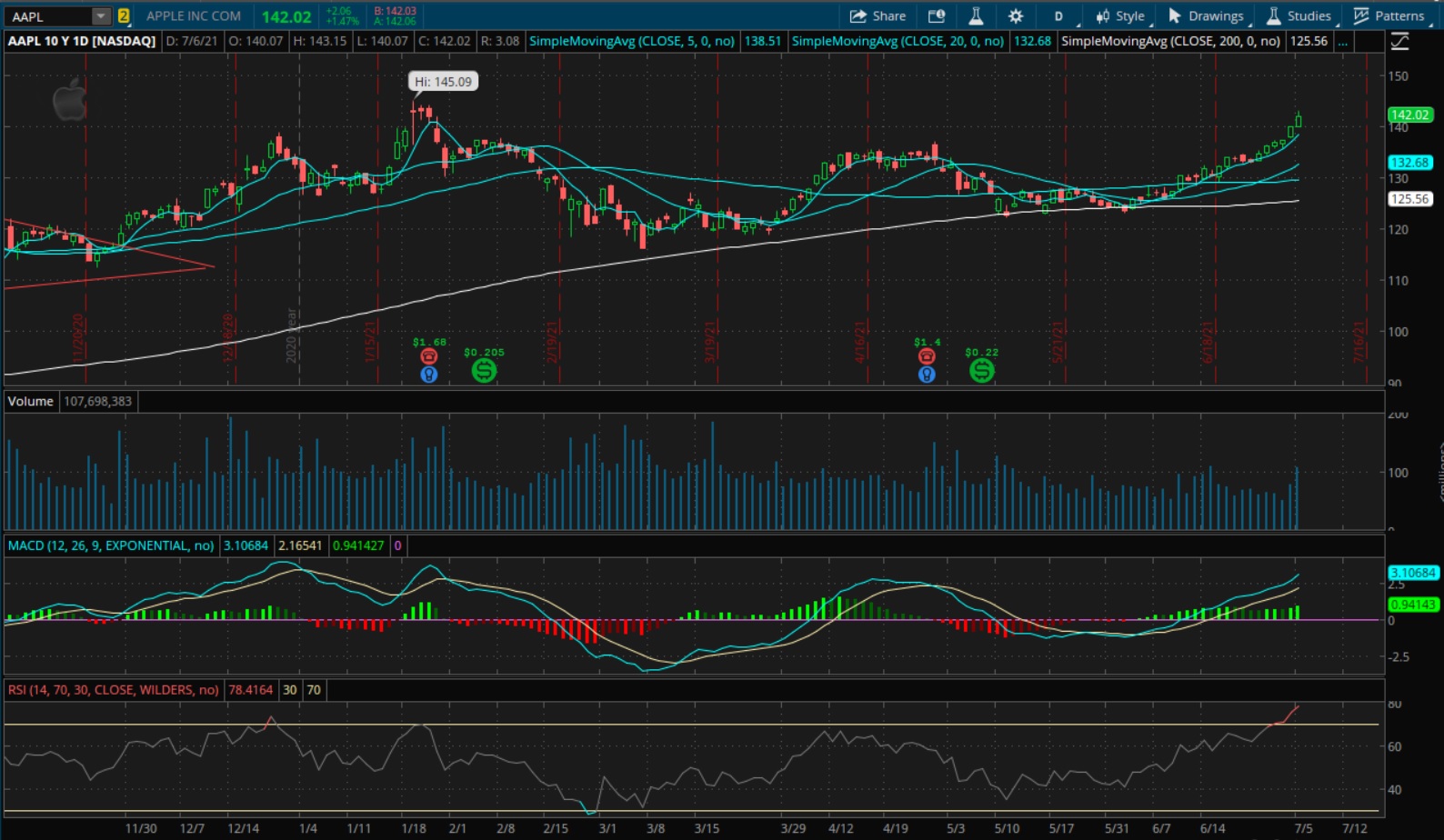
Task: Click the 1/15/21 expiration date marker
Action: click(371, 341)
